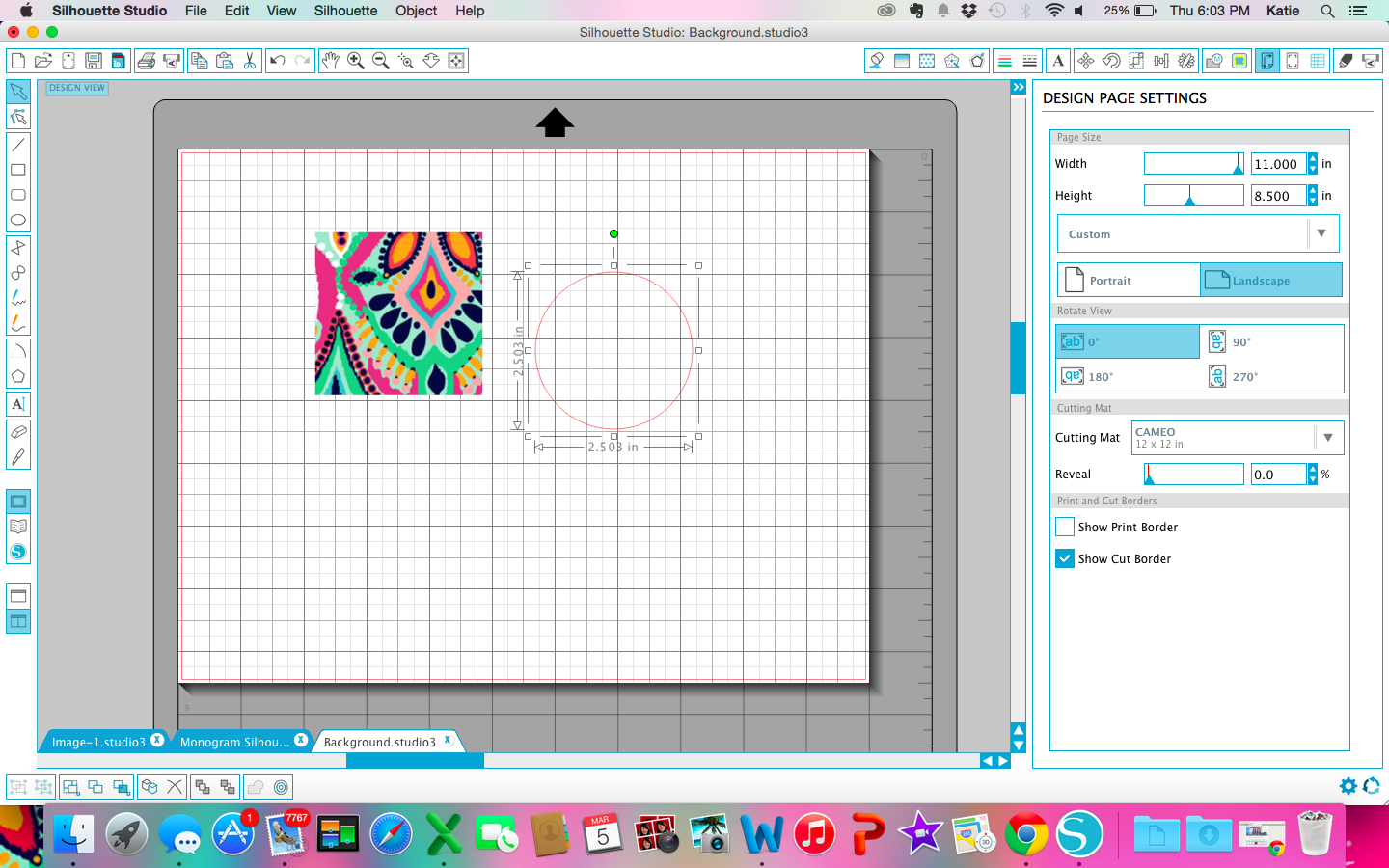This screenshot has width=1389, height=868.
Task: Open the View menu
Action: (282, 11)
